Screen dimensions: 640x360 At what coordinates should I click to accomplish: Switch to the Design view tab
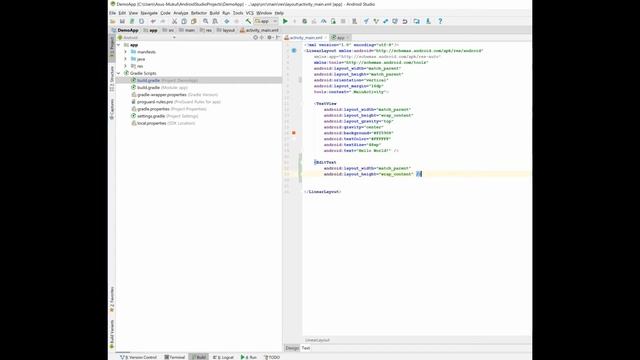click(x=292, y=348)
